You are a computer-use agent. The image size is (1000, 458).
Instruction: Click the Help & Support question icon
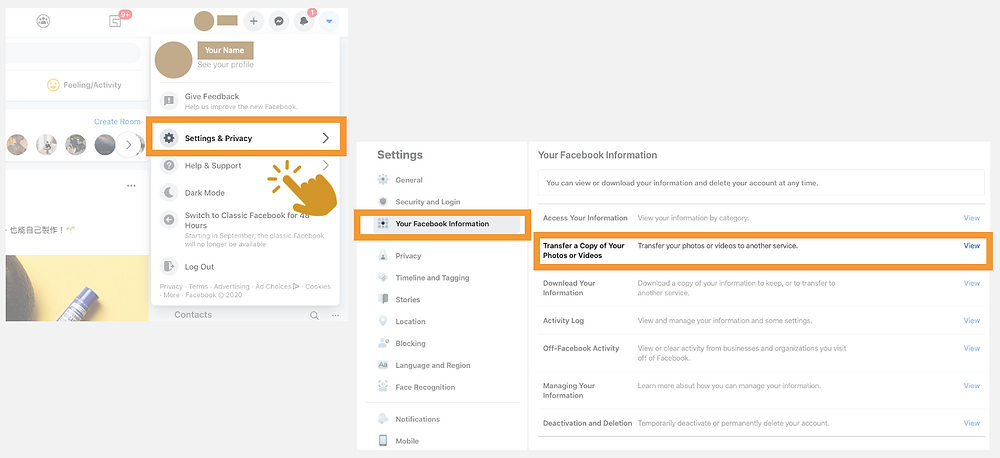[168, 165]
